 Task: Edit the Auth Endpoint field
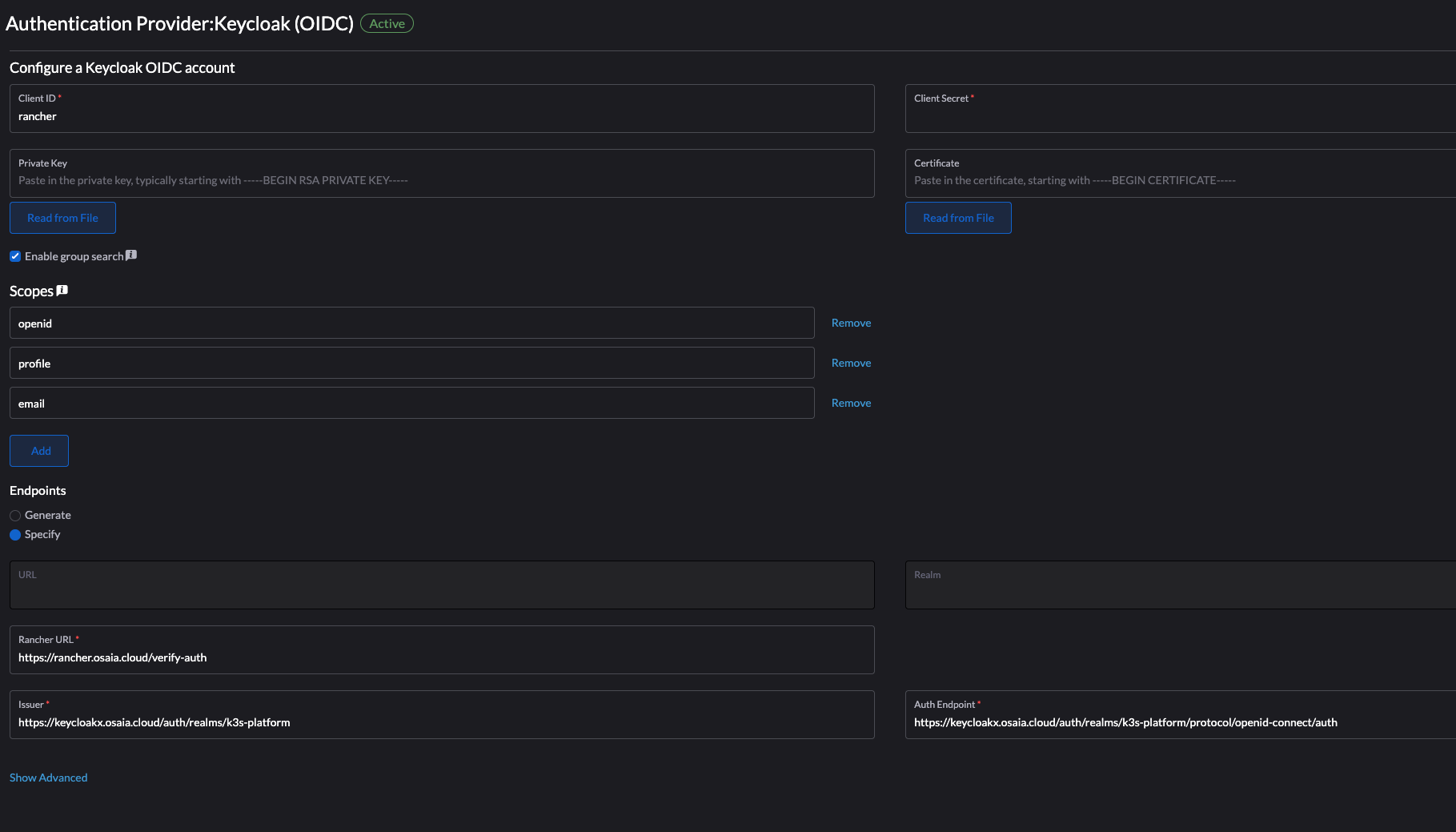(x=1181, y=714)
